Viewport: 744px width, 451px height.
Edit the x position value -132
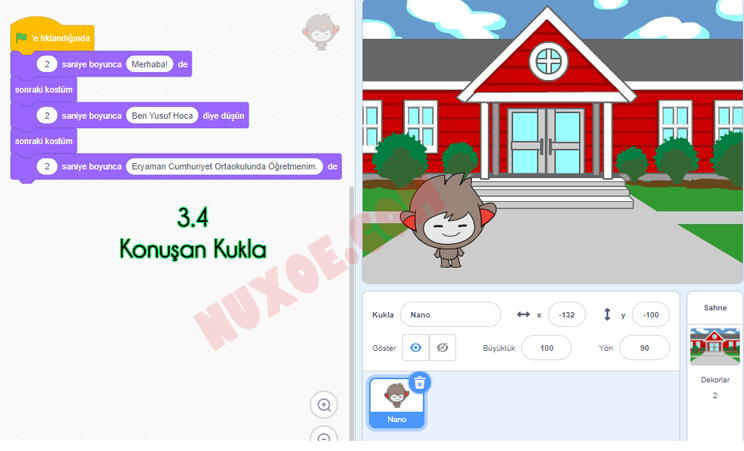point(567,314)
